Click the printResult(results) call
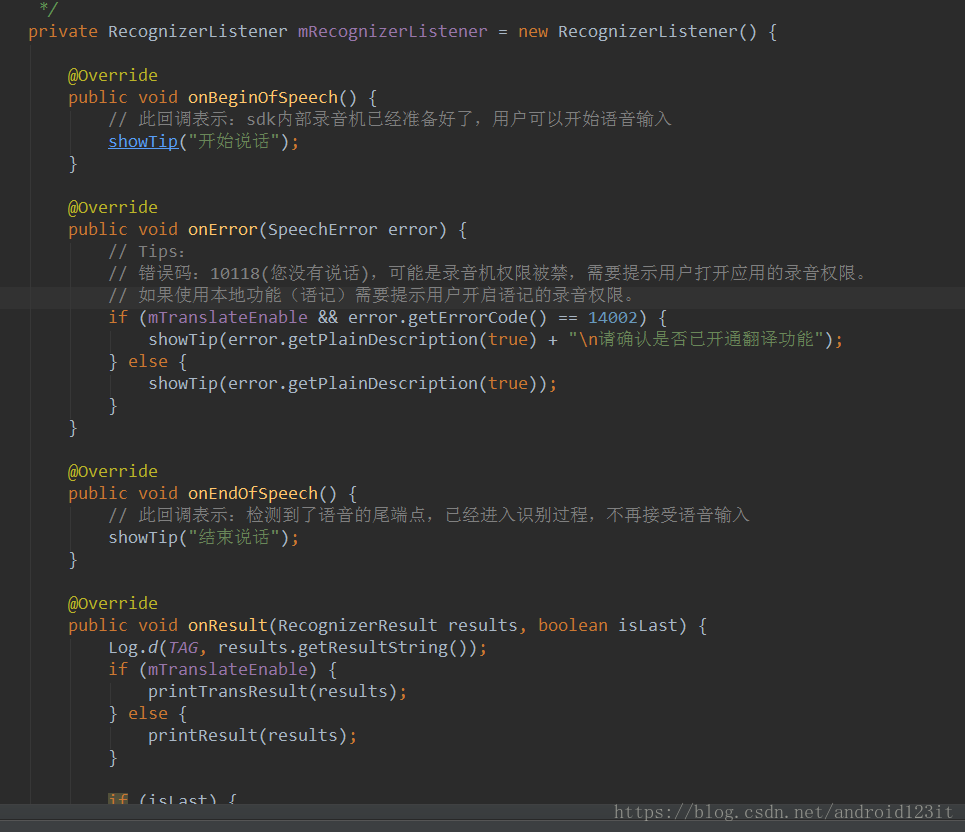The width and height of the screenshot is (965, 832). click(252, 735)
